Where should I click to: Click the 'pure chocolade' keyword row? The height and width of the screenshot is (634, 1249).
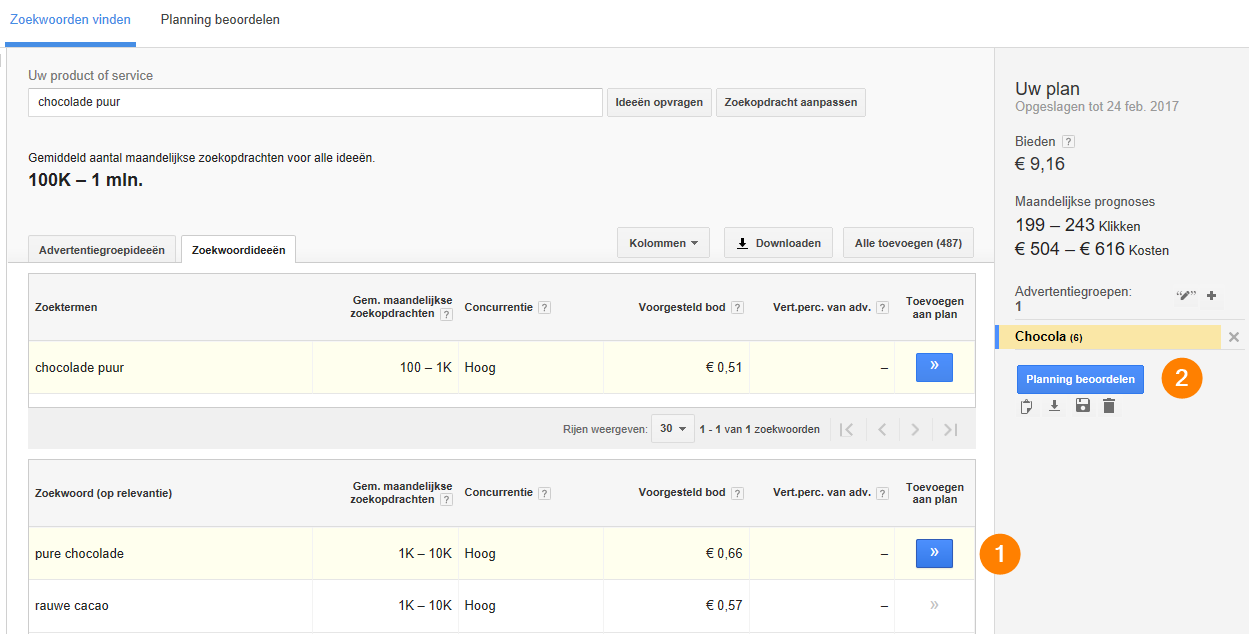click(501, 553)
